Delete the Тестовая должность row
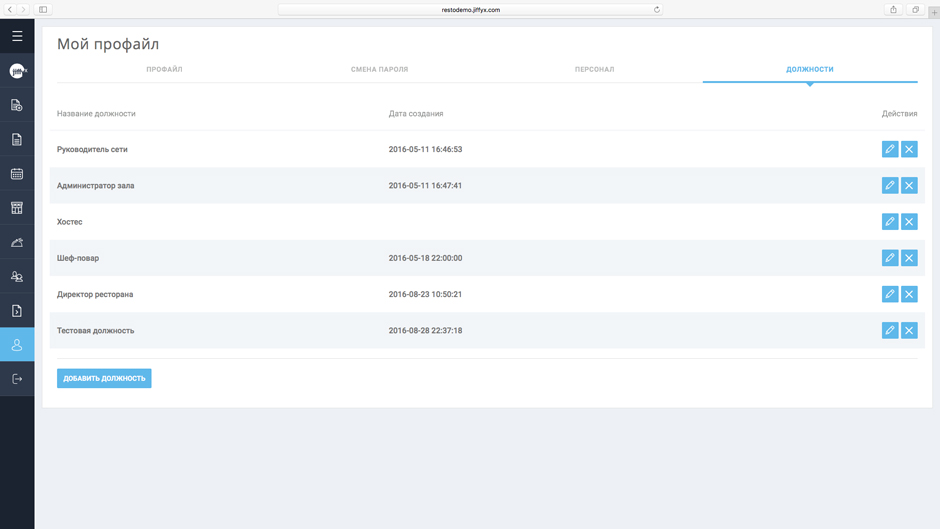The width and height of the screenshot is (940, 529). click(x=909, y=330)
